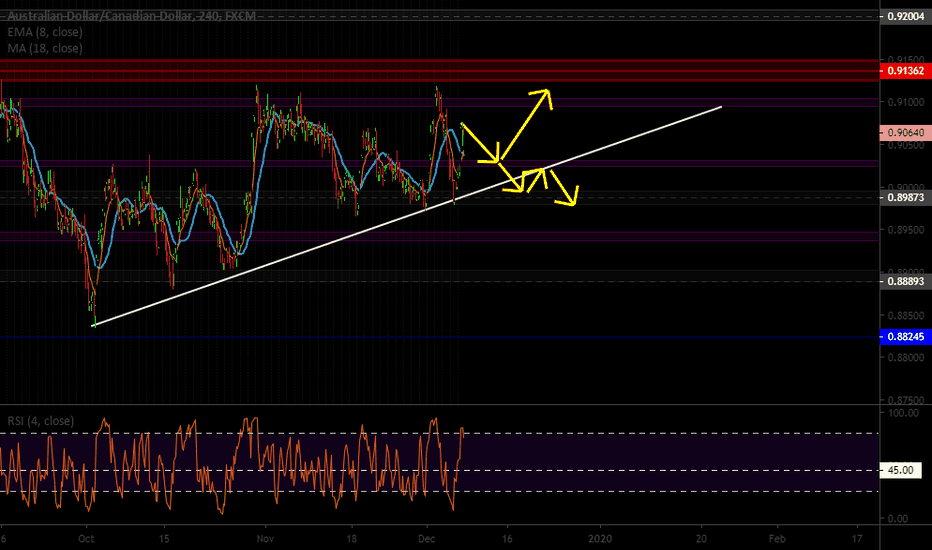Click the Oct label on time axis

87,536
